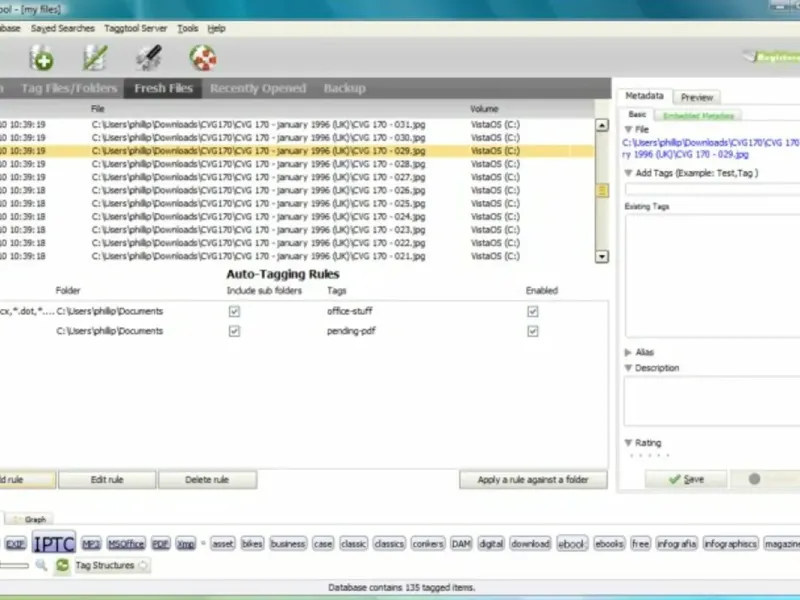This screenshot has height=600, width=800.
Task: Click the 'bikes' tag in tag cloud
Action: (252, 544)
